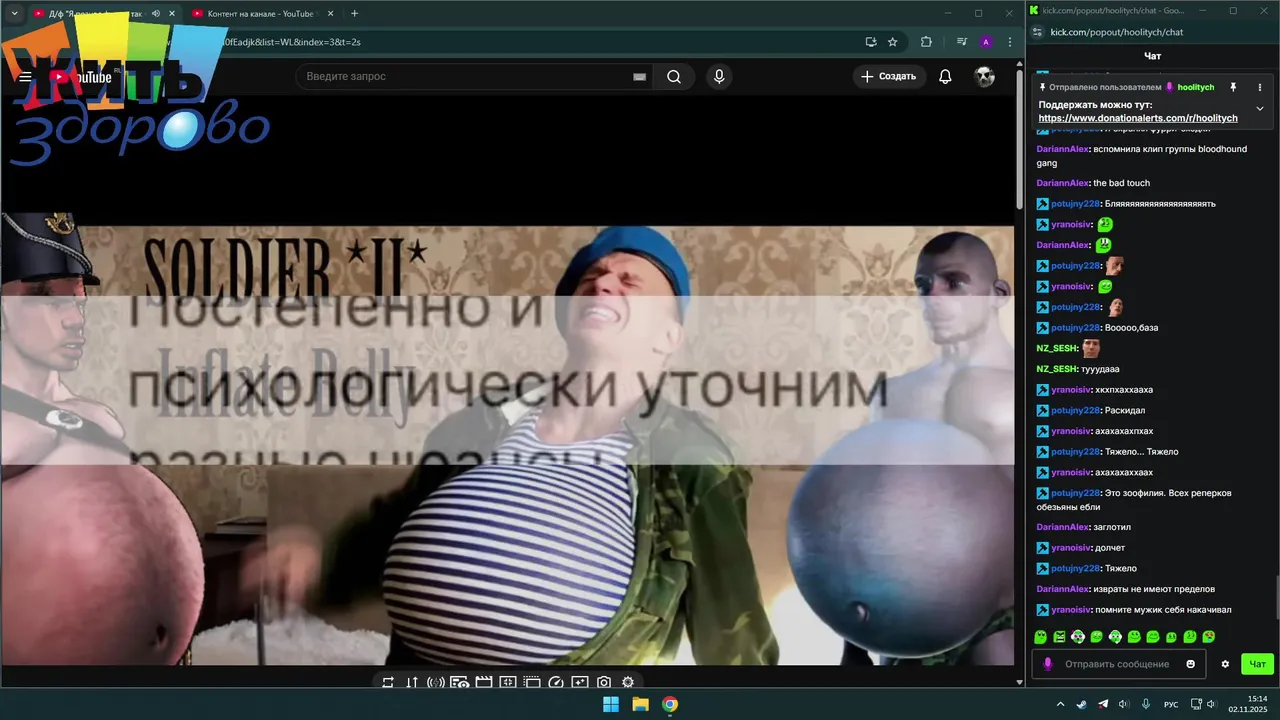Toggle the loop icon under the video
This screenshot has width=1280, height=720.
[388, 682]
